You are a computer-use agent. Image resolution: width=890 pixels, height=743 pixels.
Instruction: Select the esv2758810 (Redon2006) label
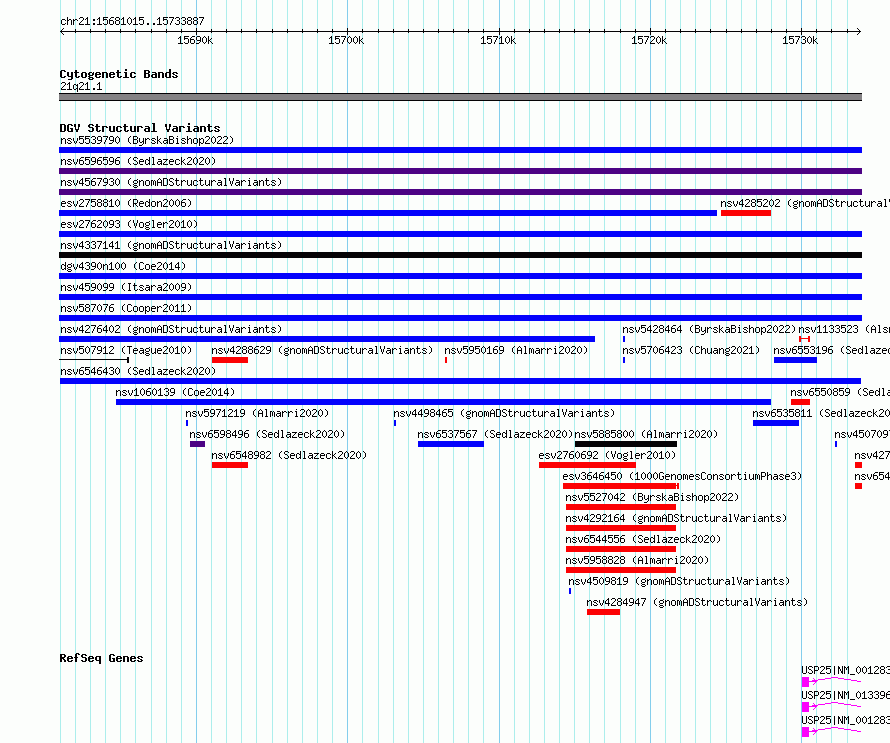pyautogui.click(x=126, y=203)
